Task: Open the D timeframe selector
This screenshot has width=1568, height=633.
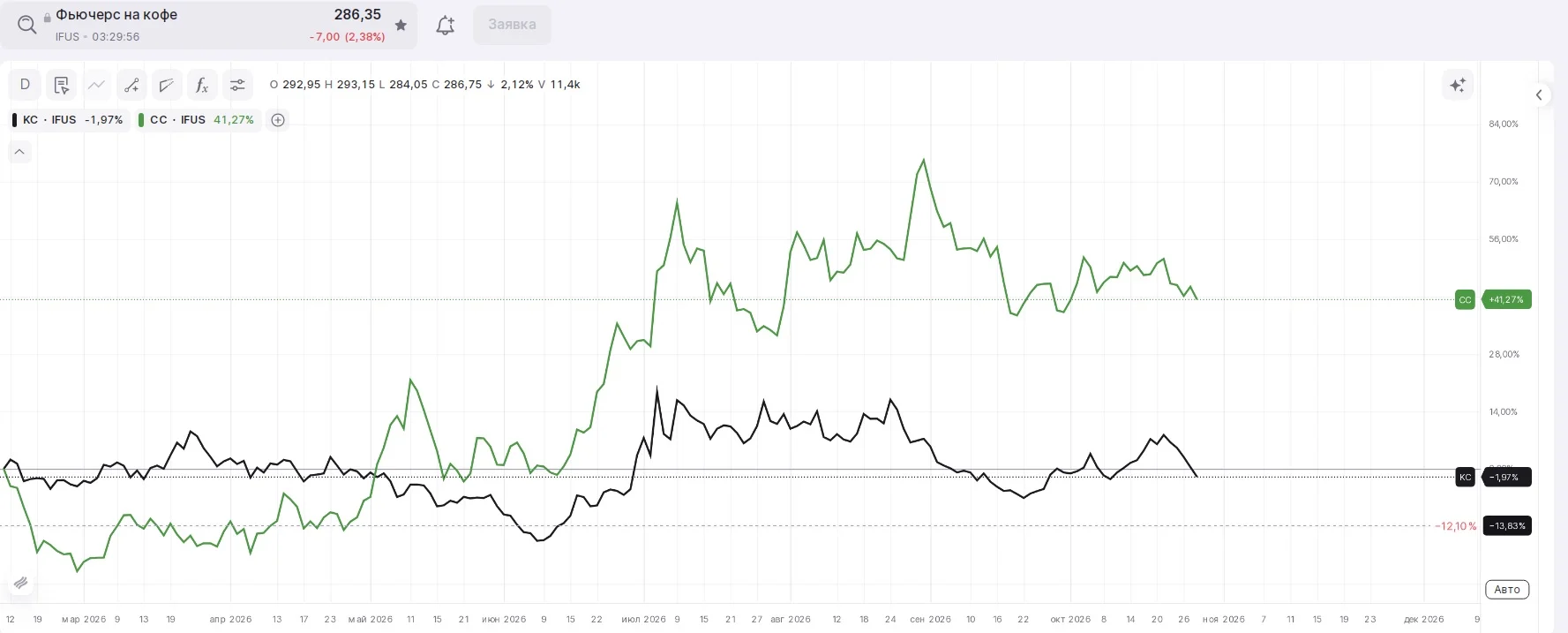Action: [x=25, y=85]
